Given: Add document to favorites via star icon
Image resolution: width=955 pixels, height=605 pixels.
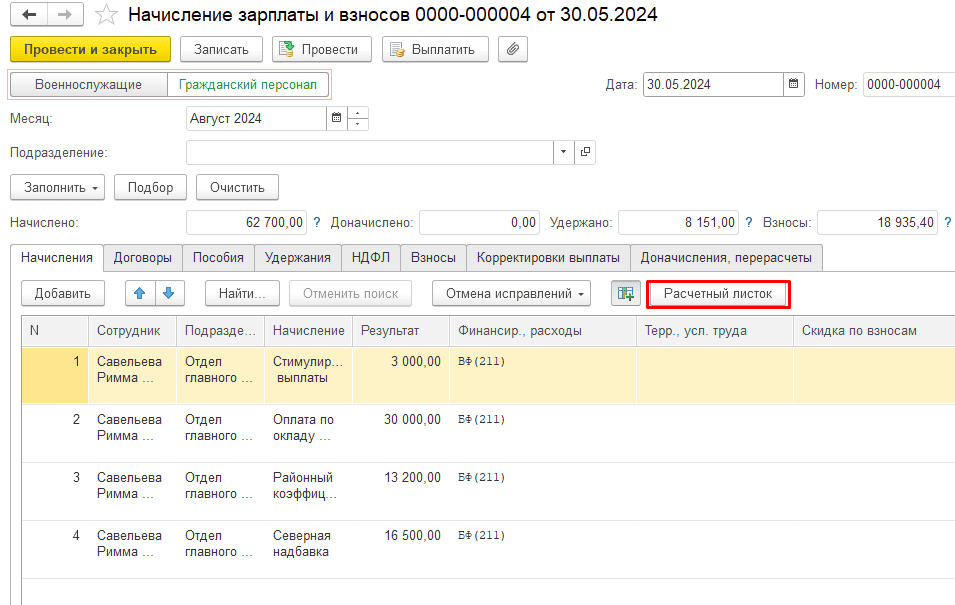Looking at the screenshot, I should point(104,15).
